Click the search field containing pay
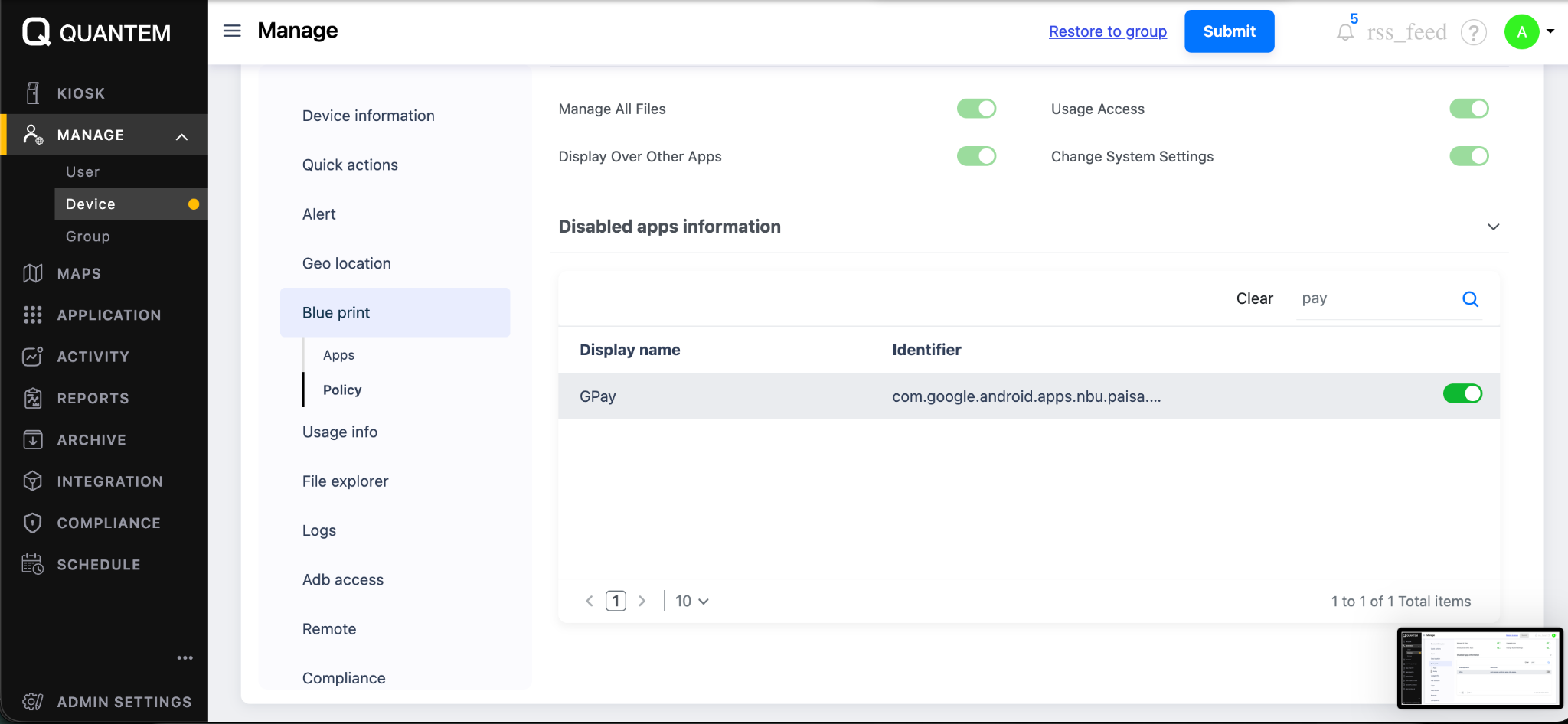Viewport: 1568px width, 724px height. [1377, 298]
